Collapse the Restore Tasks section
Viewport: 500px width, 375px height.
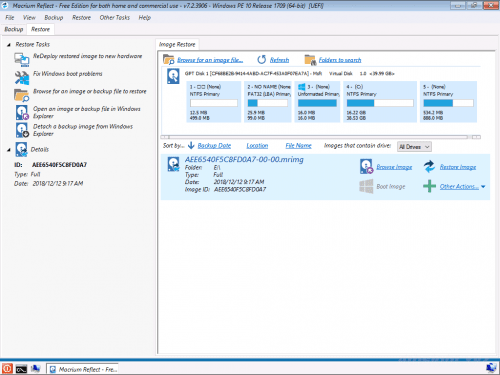coord(9,45)
